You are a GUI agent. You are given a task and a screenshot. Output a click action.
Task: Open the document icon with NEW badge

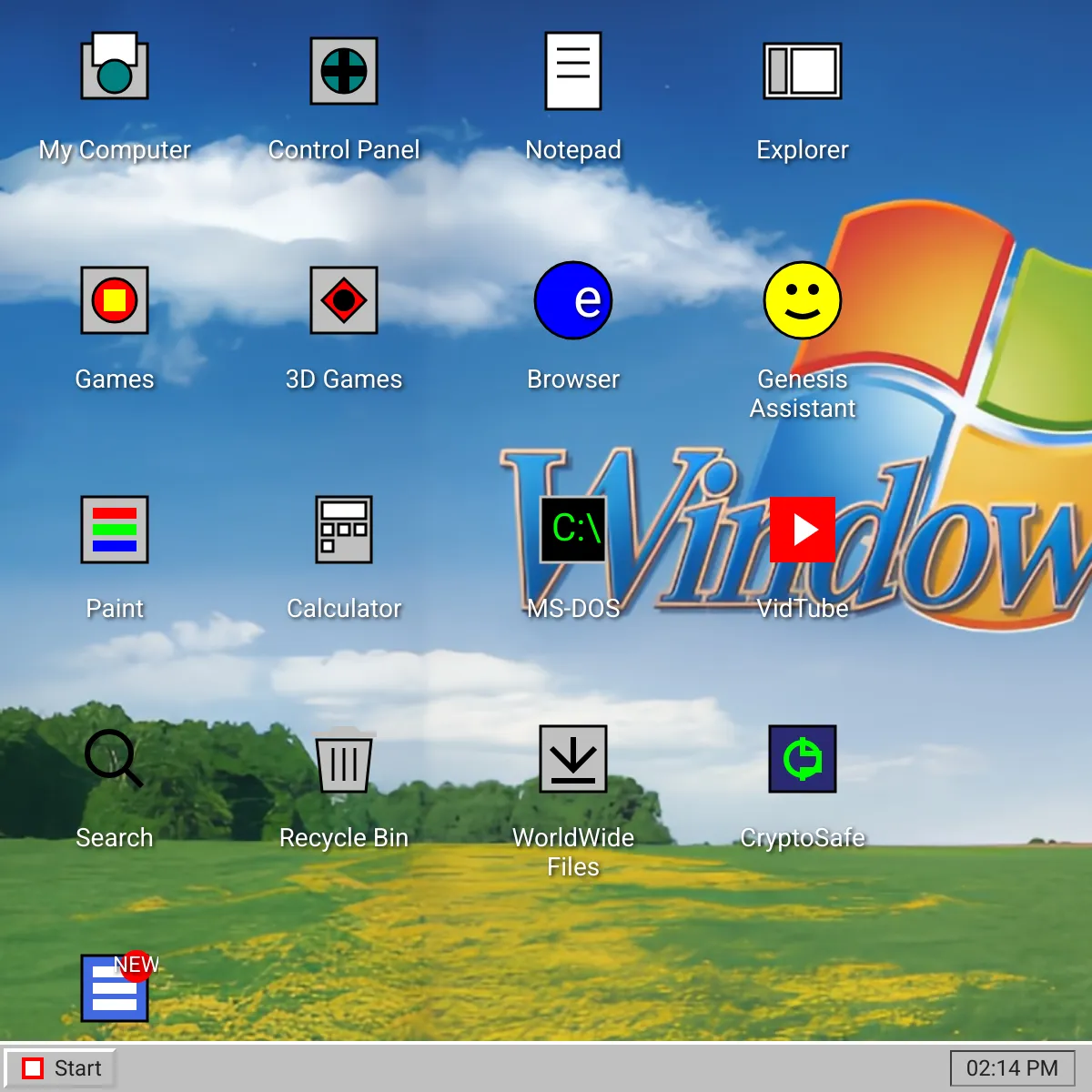click(115, 988)
